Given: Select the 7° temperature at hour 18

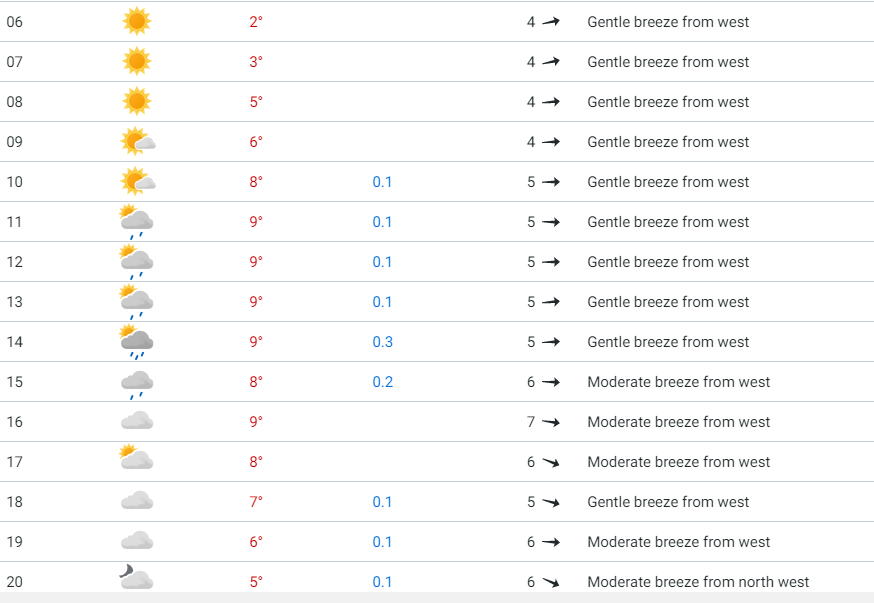Looking at the screenshot, I should [x=256, y=502].
